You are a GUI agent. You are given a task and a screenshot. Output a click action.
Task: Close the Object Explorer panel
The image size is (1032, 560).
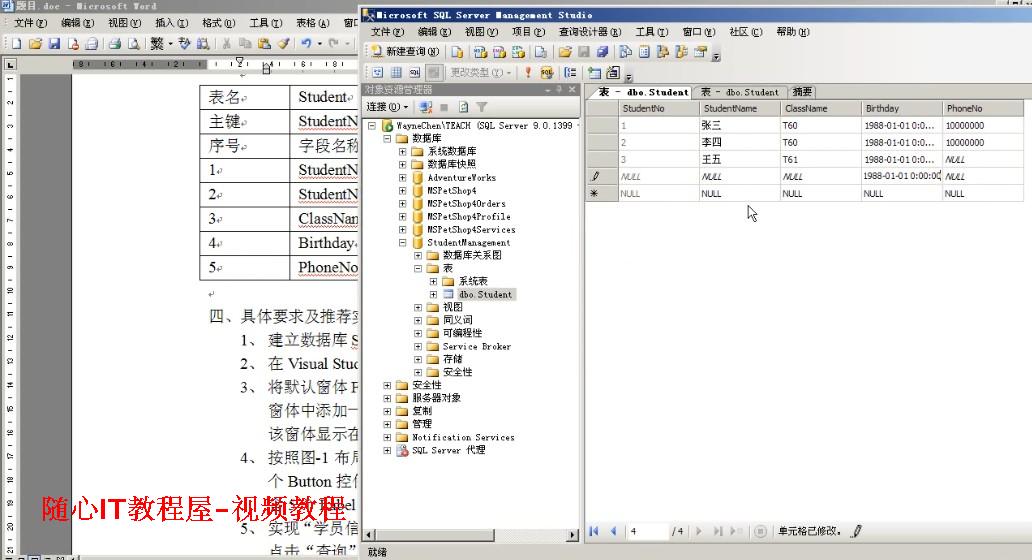[x=572, y=89]
